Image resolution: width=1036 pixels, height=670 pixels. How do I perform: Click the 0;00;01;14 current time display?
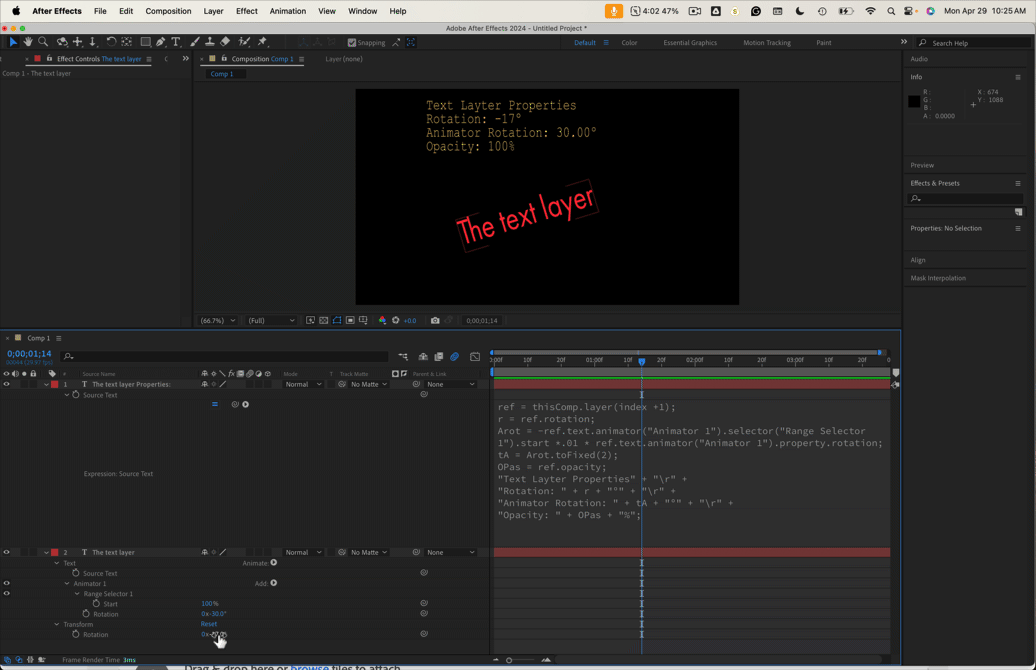point(29,354)
